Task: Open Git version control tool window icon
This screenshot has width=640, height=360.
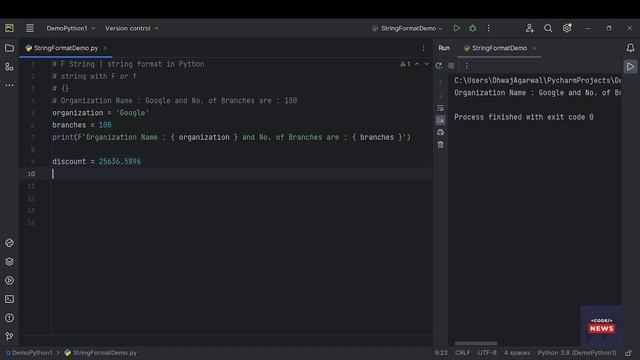Action: coord(9,336)
